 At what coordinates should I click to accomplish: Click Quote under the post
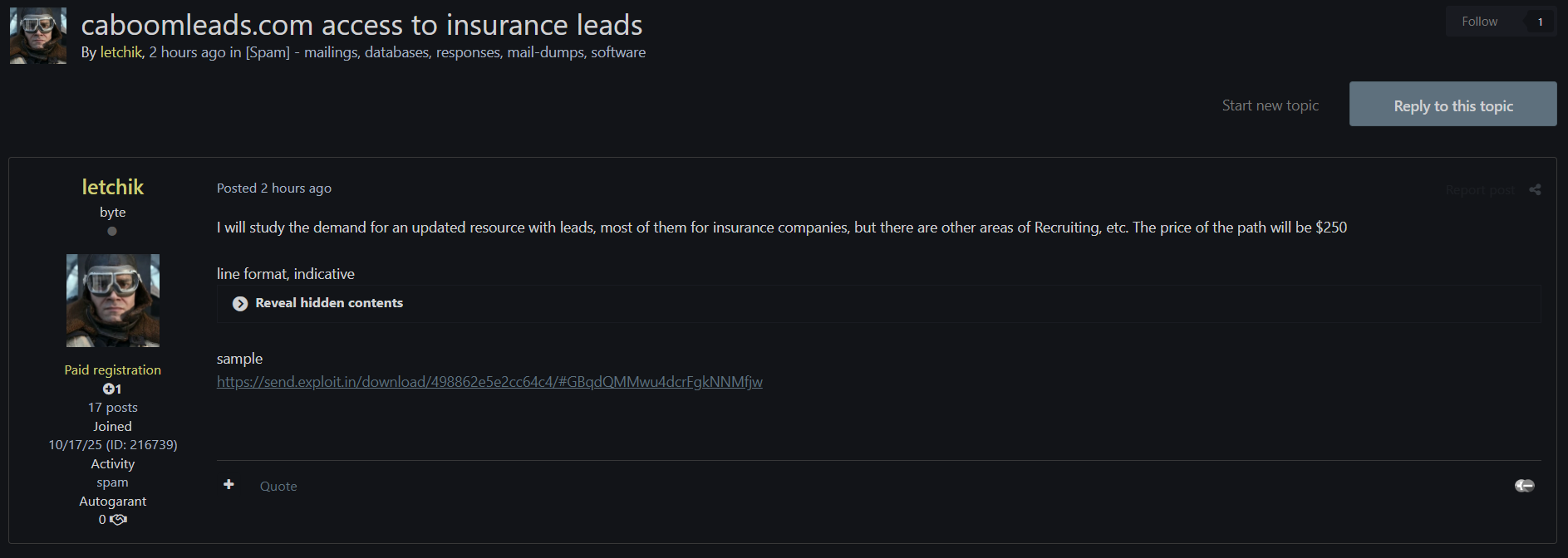[x=278, y=487]
